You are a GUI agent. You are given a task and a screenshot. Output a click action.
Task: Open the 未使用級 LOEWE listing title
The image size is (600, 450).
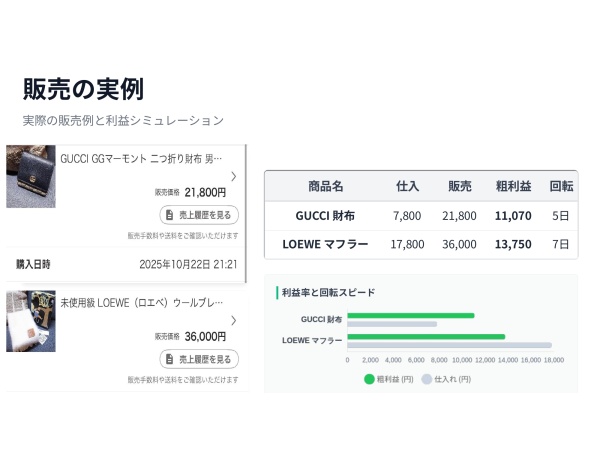141,302
